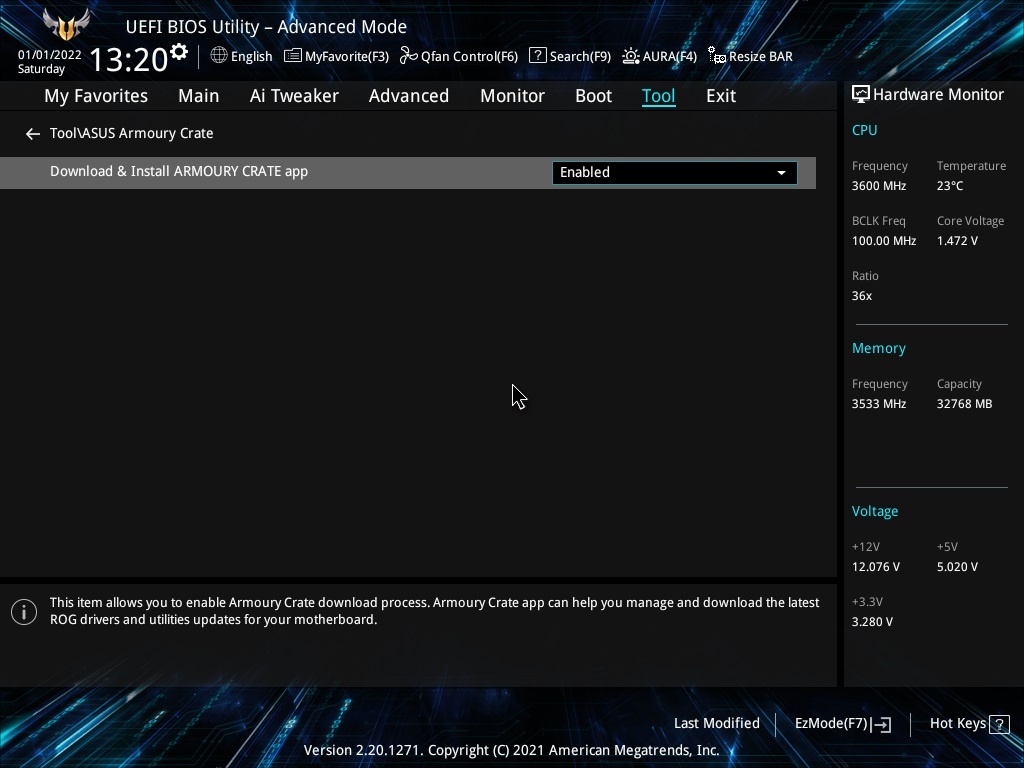Click the Qfan Control fan icon
The width and height of the screenshot is (1024, 768).
point(409,56)
